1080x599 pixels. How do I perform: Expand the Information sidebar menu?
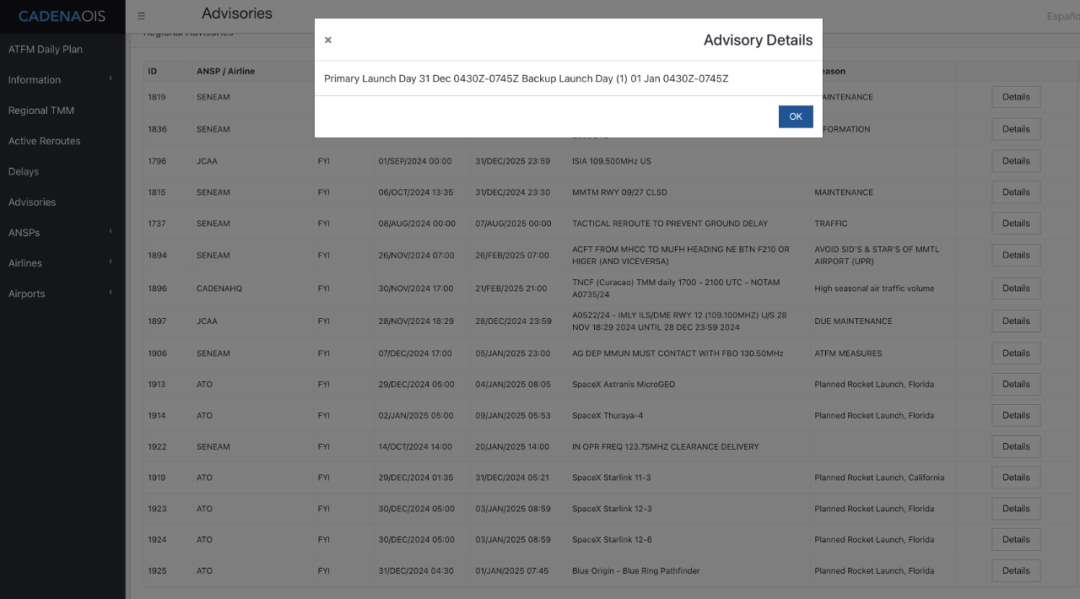[62, 80]
